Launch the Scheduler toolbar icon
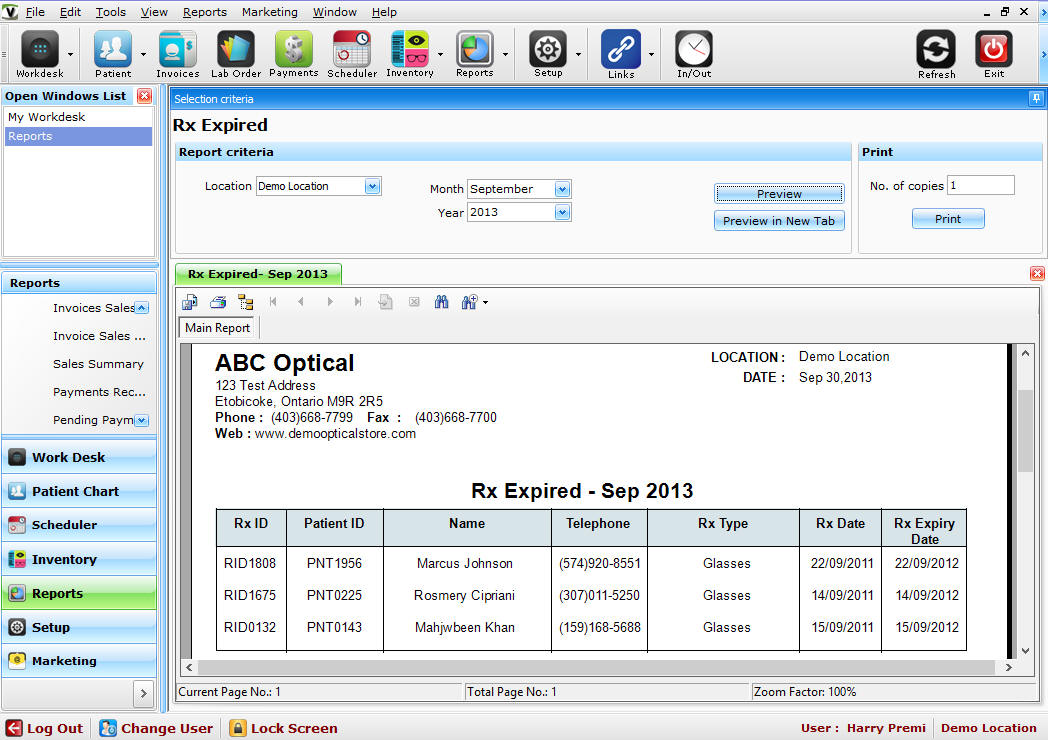 [x=352, y=53]
